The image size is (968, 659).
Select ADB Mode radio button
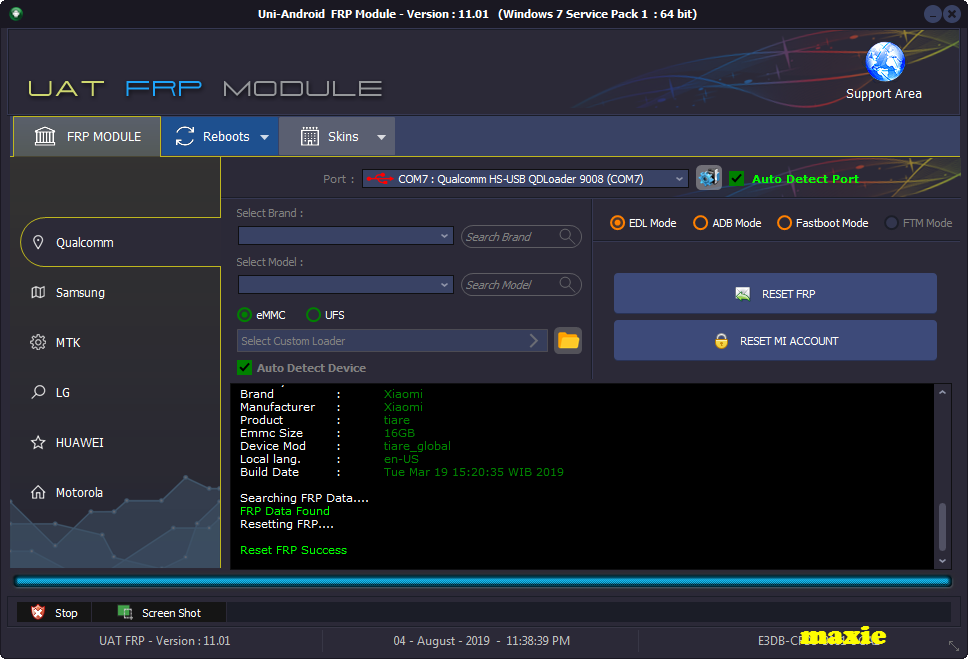[701, 223]
